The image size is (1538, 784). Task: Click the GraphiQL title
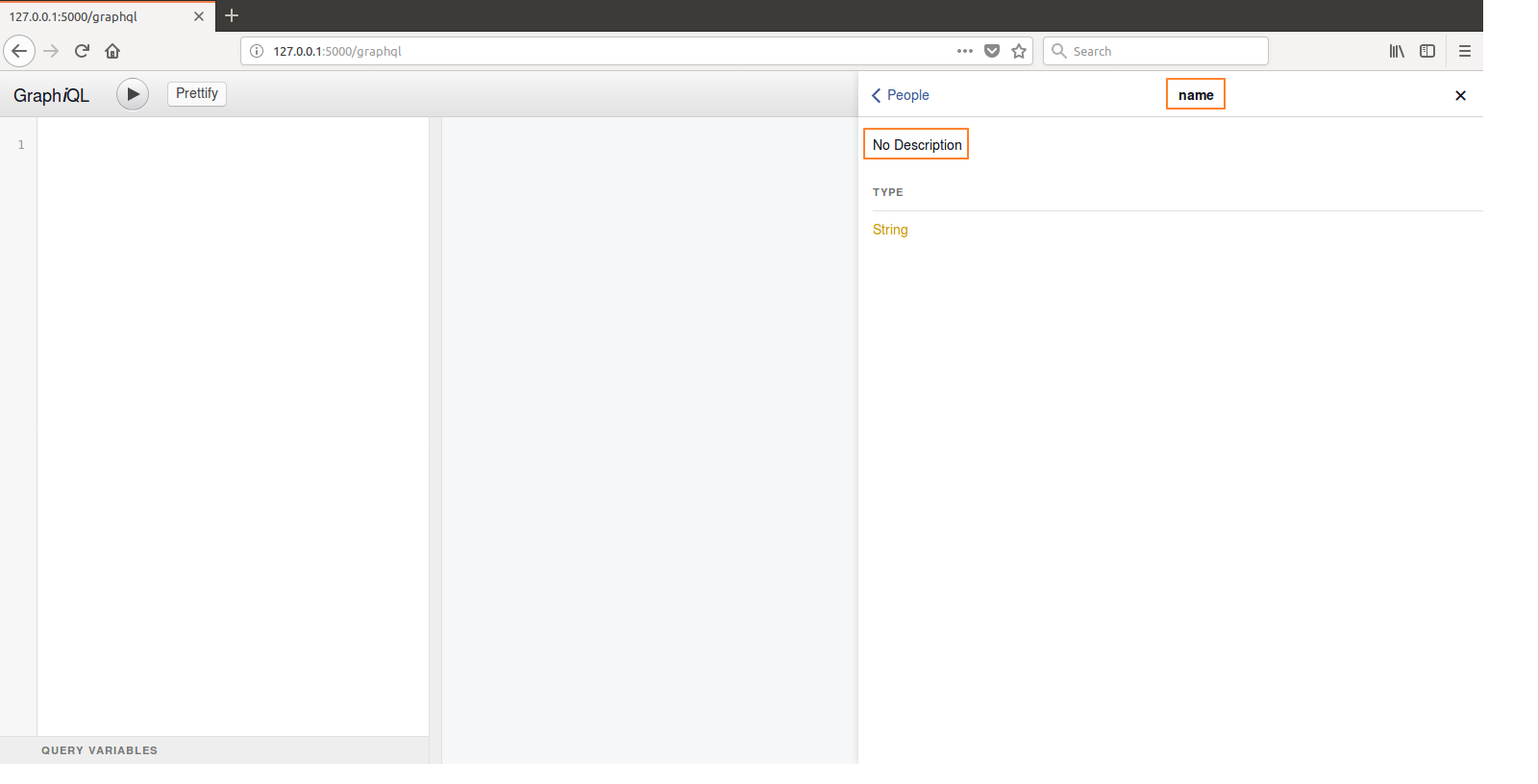point(51,95)
